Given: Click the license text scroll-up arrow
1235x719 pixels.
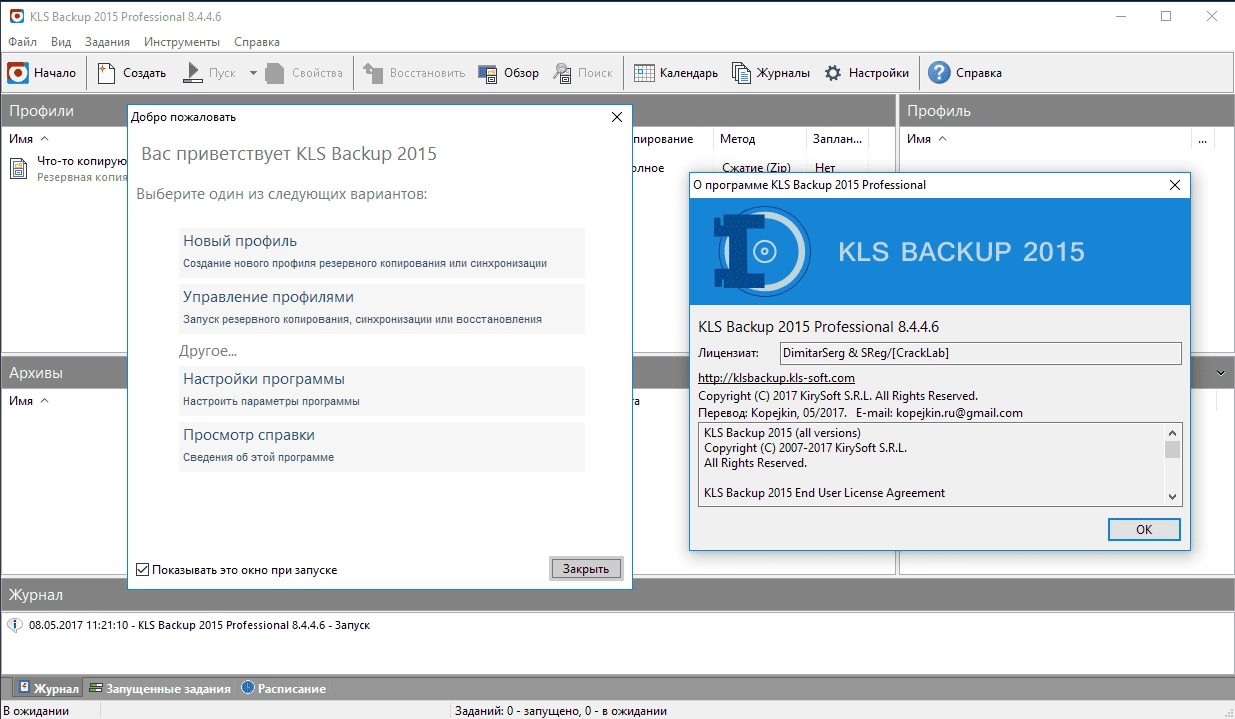Looking at the screenshot, I should tap(1172, 432).
